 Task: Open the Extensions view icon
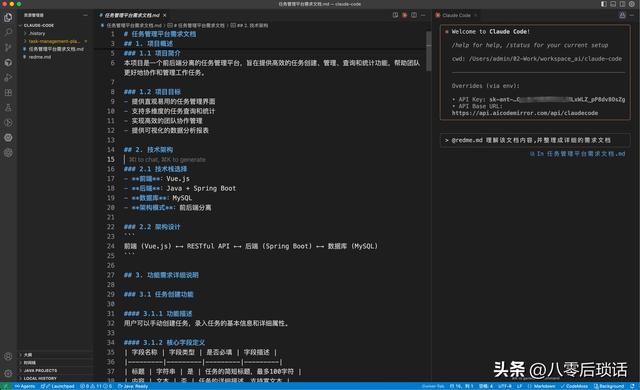click(8, 93)
